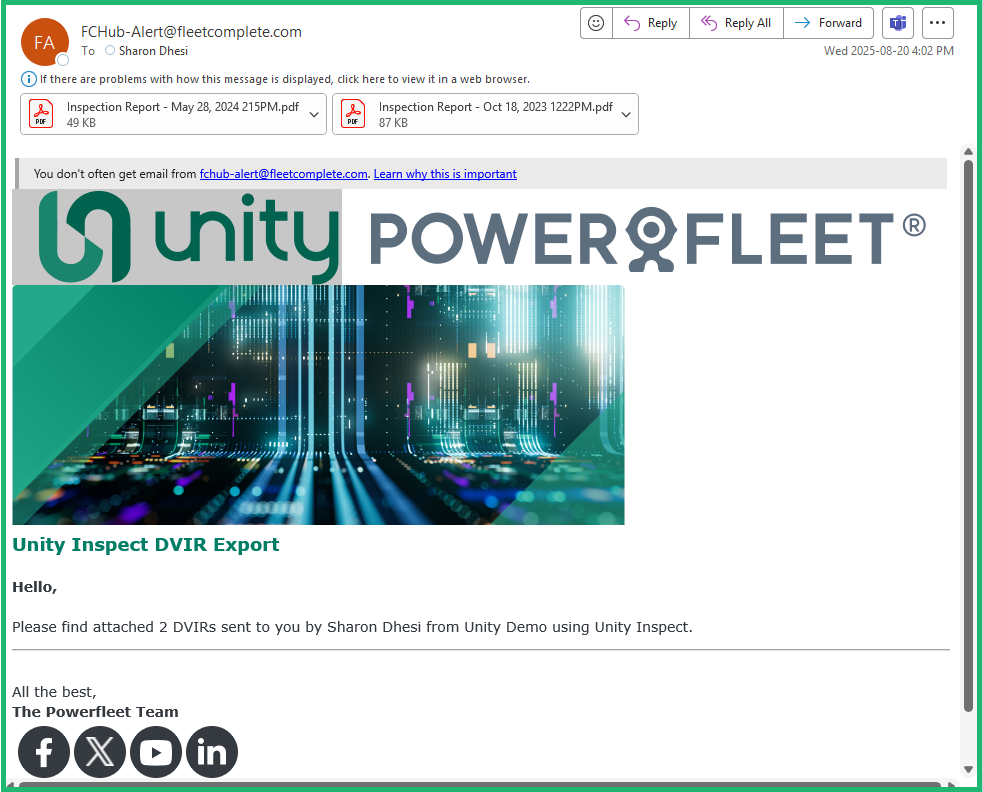
Task: Click the Facebook social icon
Action: (x=44, y=752)
